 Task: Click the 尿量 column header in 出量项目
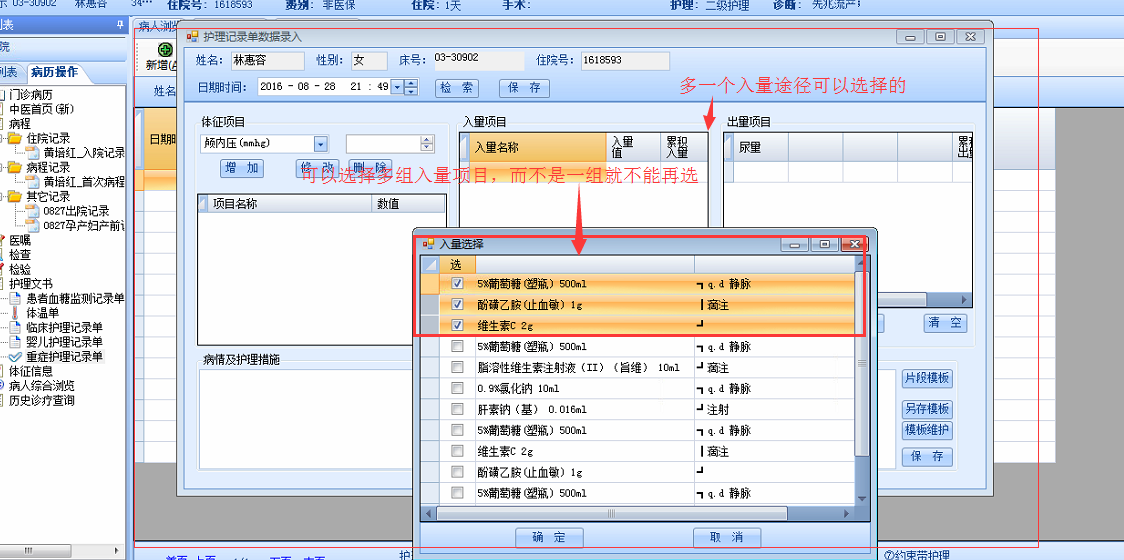pos(761,148)
